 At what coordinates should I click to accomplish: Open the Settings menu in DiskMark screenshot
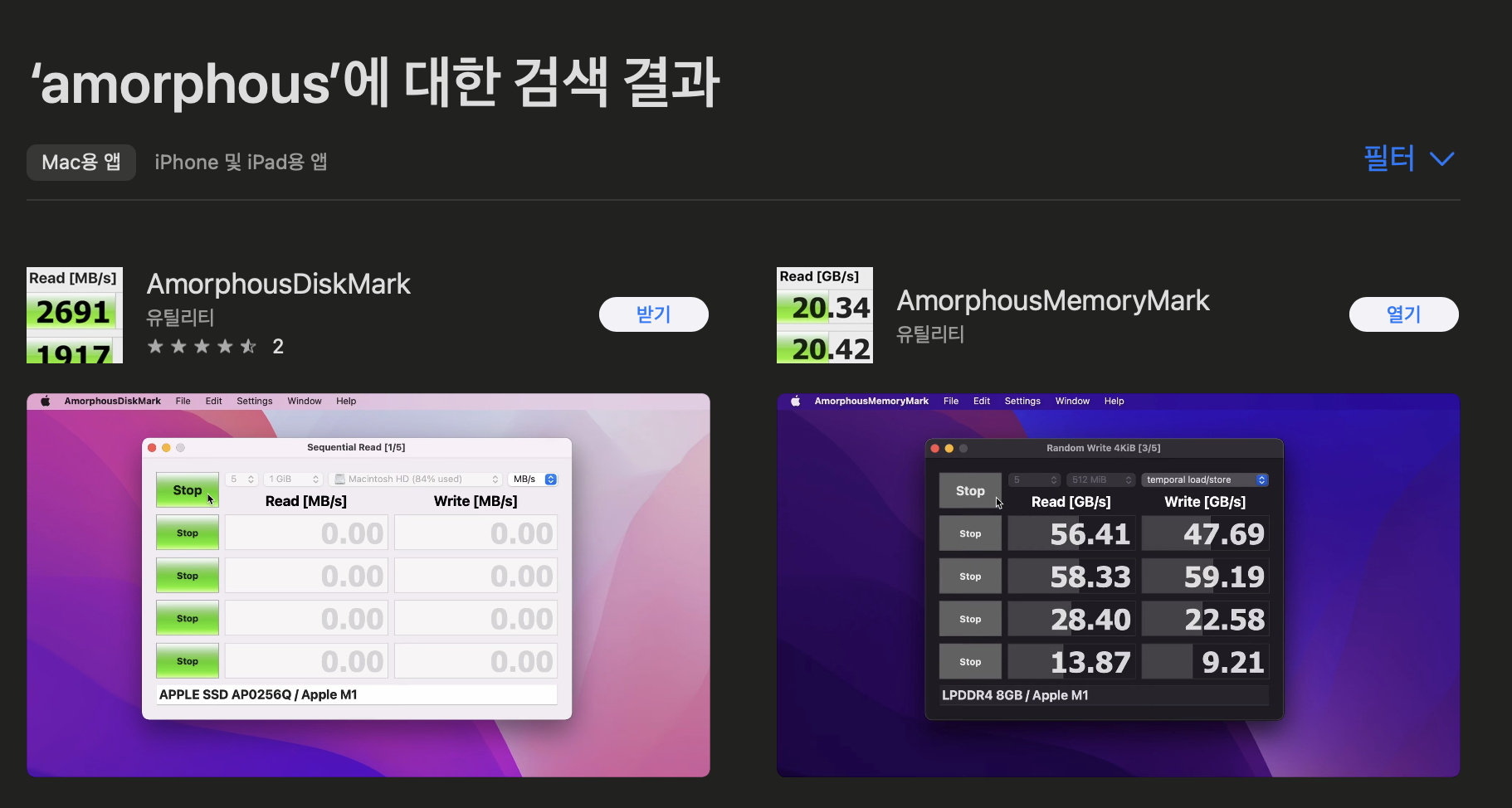click(255, 401)
